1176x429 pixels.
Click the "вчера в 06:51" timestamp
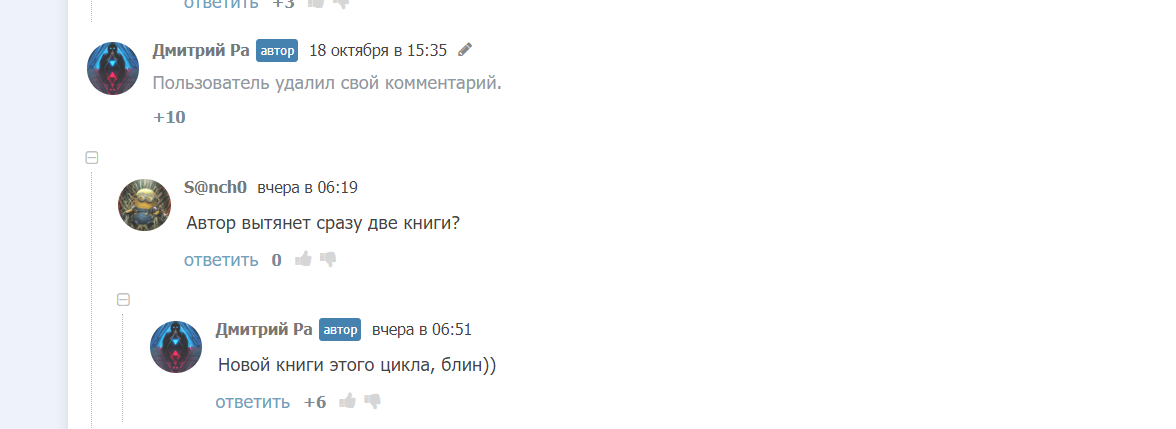tap(421, 329)
